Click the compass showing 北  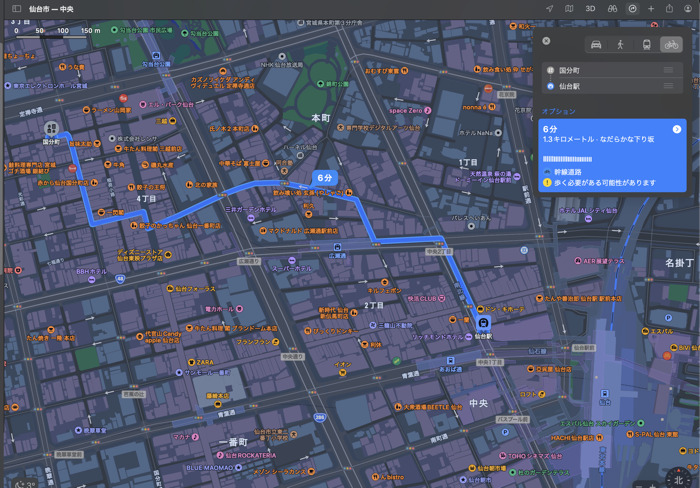click(x=678, y=479)
